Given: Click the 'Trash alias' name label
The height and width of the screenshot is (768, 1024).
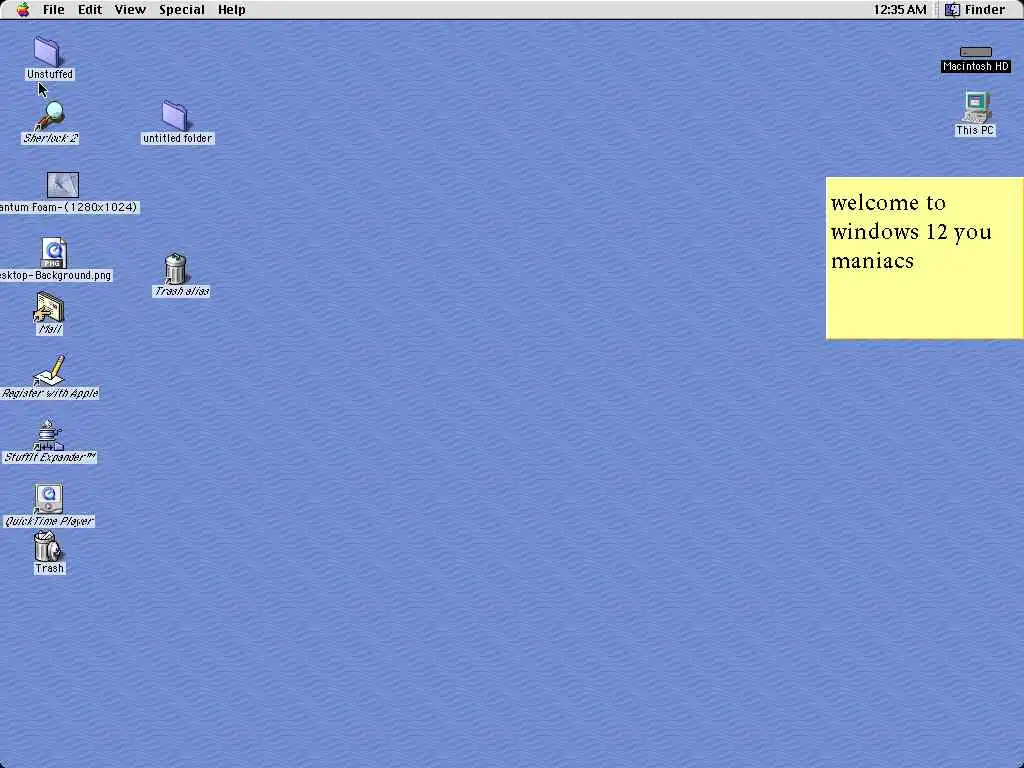Looking at the screenshot, I should coord(182,291).
